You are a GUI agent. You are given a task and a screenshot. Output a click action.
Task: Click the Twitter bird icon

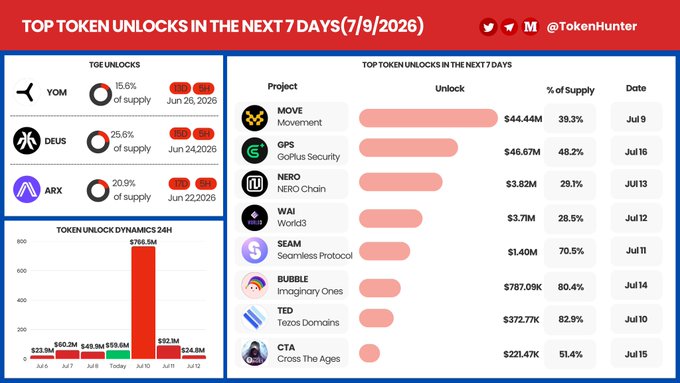(488, 27)
